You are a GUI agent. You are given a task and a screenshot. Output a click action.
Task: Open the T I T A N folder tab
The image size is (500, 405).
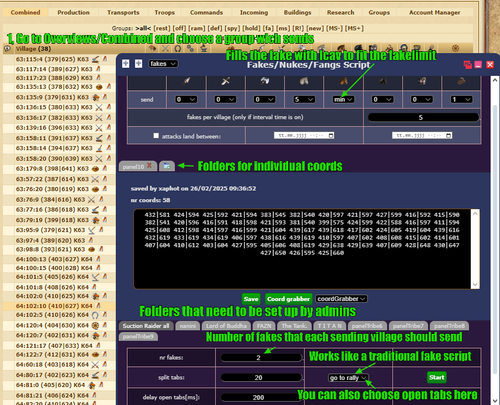(330, 326)
